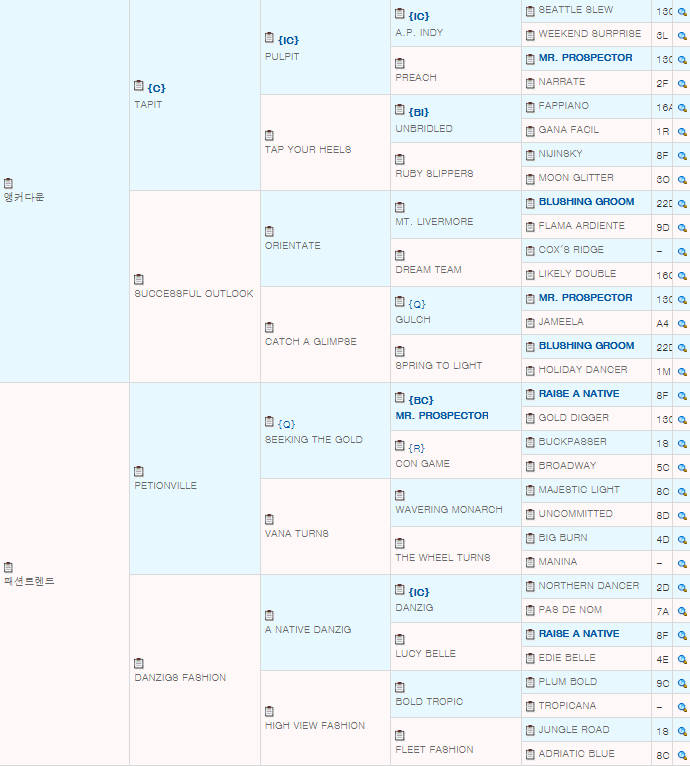The width and height of the screenshot is (690, 766).
Task: Click the clipboard icon above ORIENTATE
Action: click(269, 231)
